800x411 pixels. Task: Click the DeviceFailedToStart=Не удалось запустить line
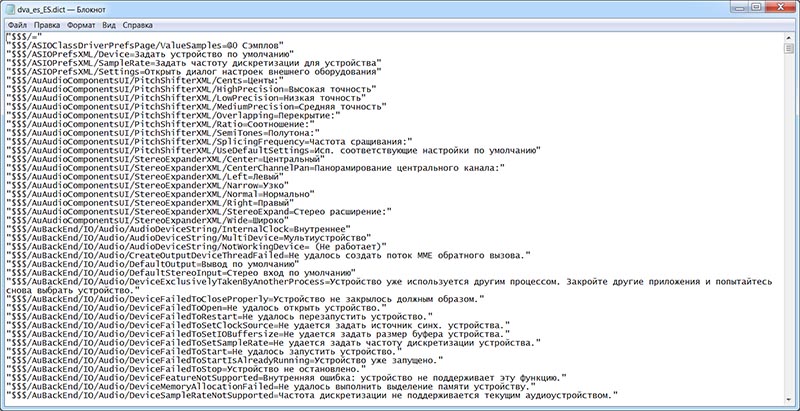(204, 354)
